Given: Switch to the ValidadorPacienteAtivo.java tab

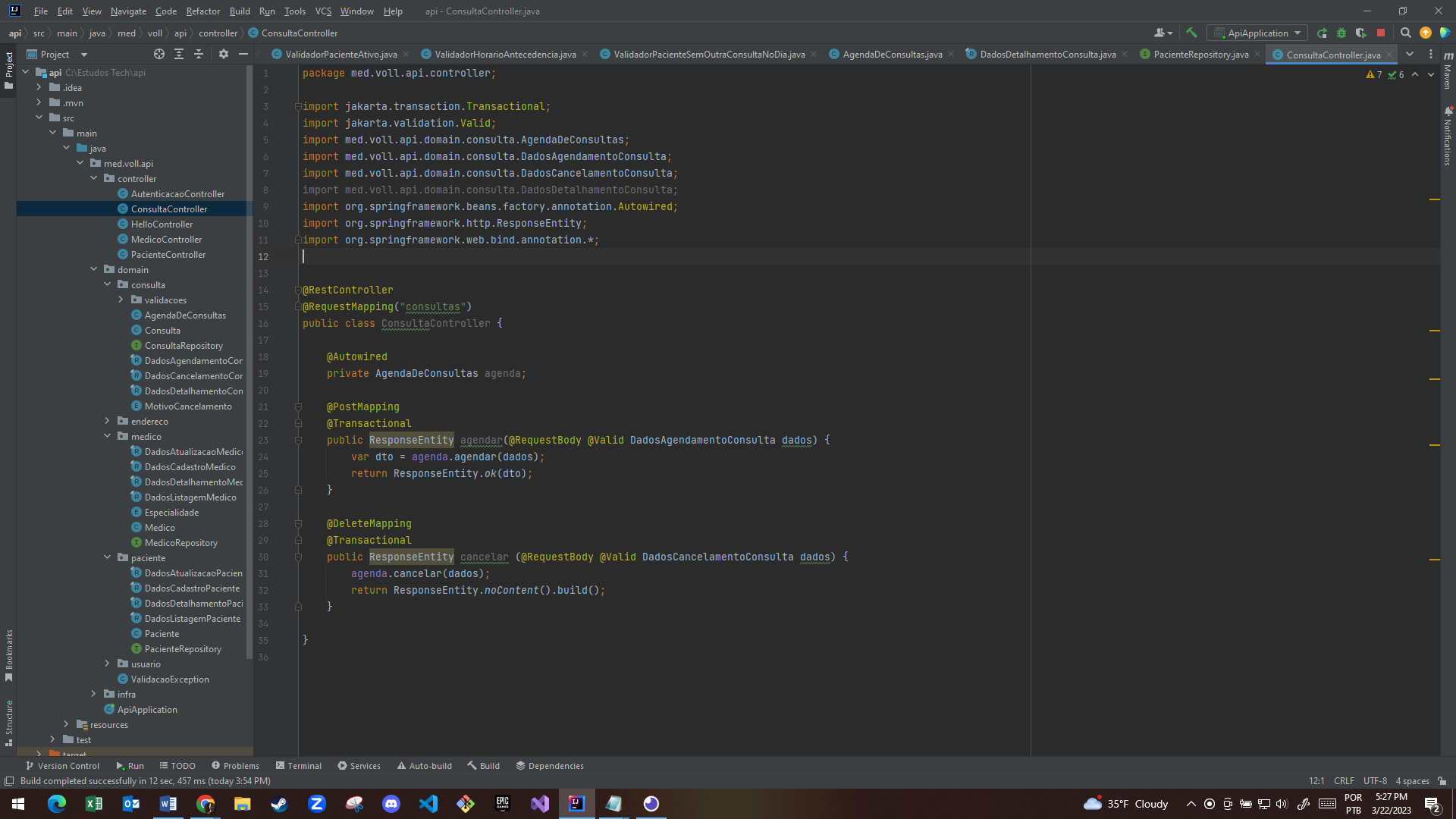Looking at the screenshot, I should pyautogui.click(x=340, y=54).
